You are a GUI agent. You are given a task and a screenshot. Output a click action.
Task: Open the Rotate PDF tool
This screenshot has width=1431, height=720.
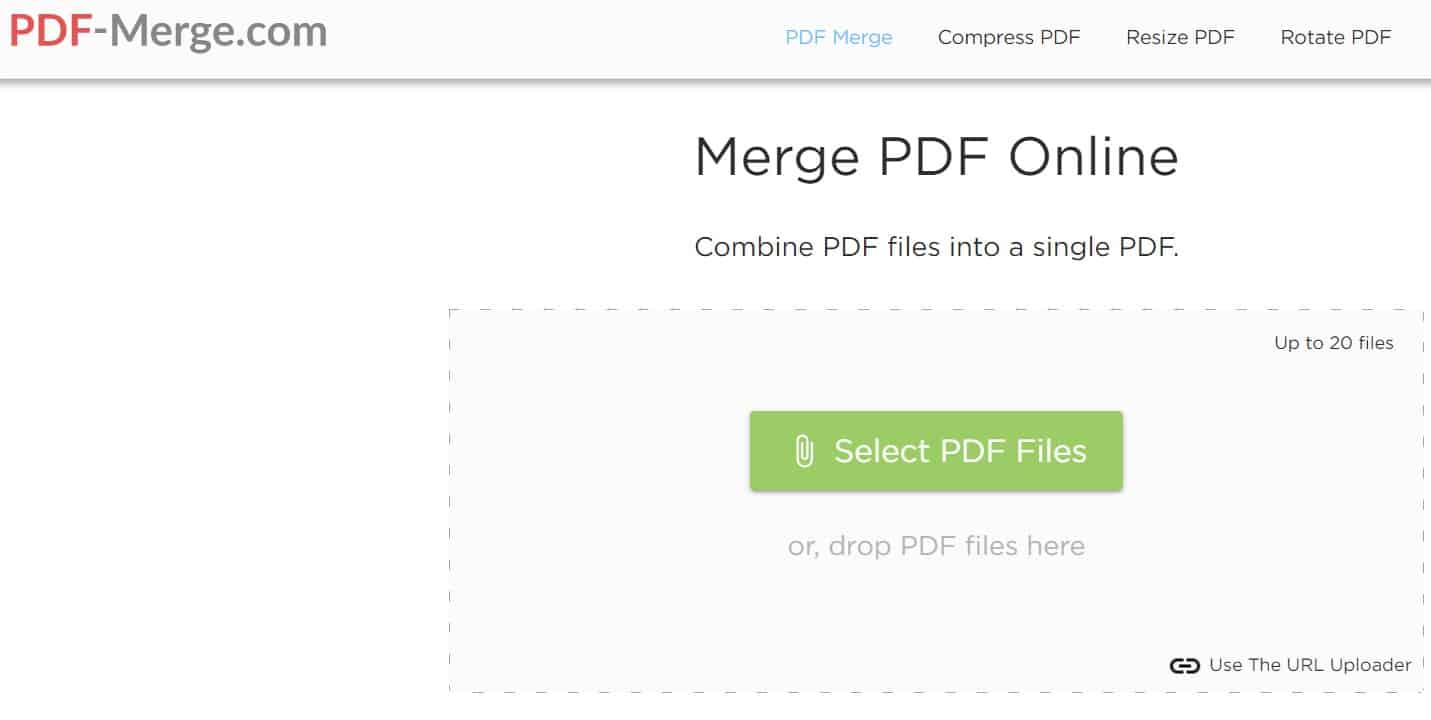pos(1335,38)
